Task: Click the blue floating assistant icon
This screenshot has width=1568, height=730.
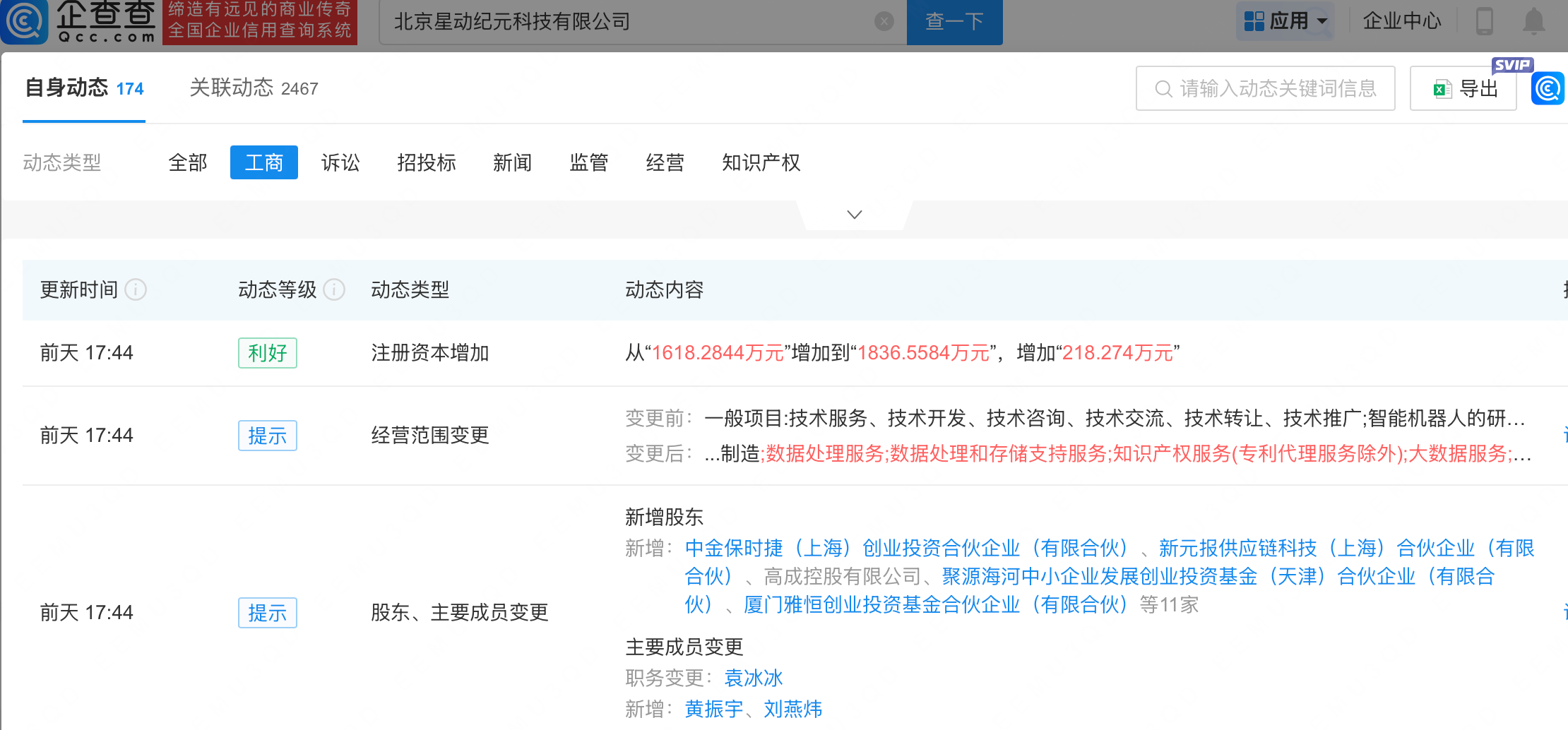Action: (1548, 89)
